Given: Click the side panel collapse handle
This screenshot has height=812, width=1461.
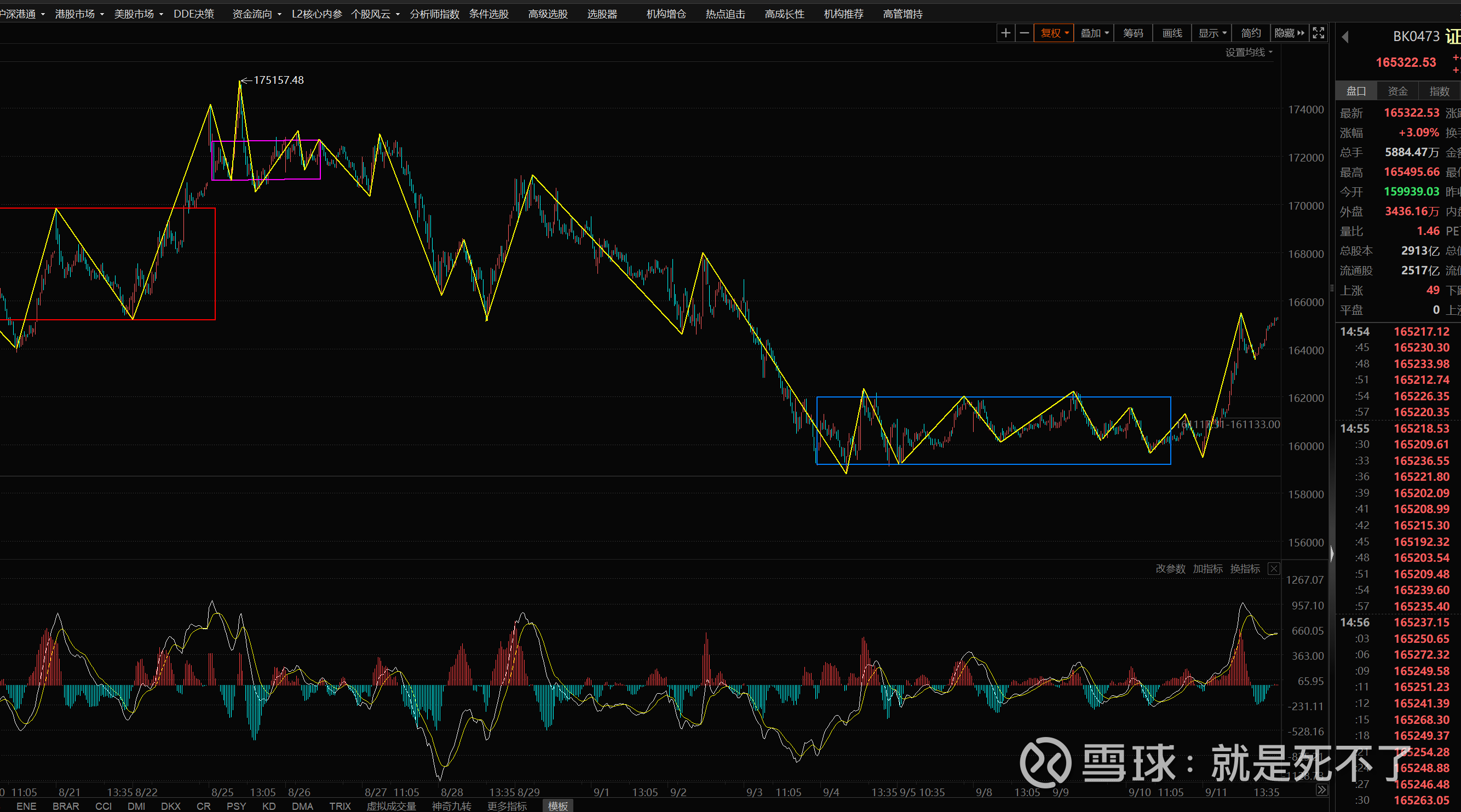Looking at the screenshot, I should (x=1332, y=553).
